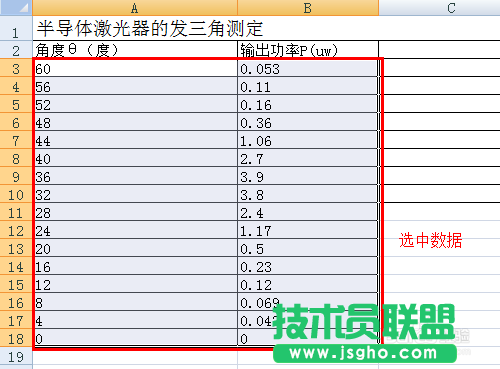Select row 19 header
The height and width of the screenshot is (369, 500).
16,356
